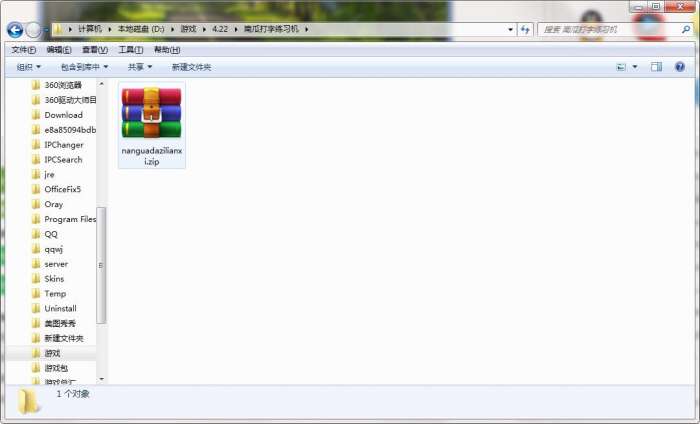
Task: Select the Skins folder in tree
Action: pos(54,279)
